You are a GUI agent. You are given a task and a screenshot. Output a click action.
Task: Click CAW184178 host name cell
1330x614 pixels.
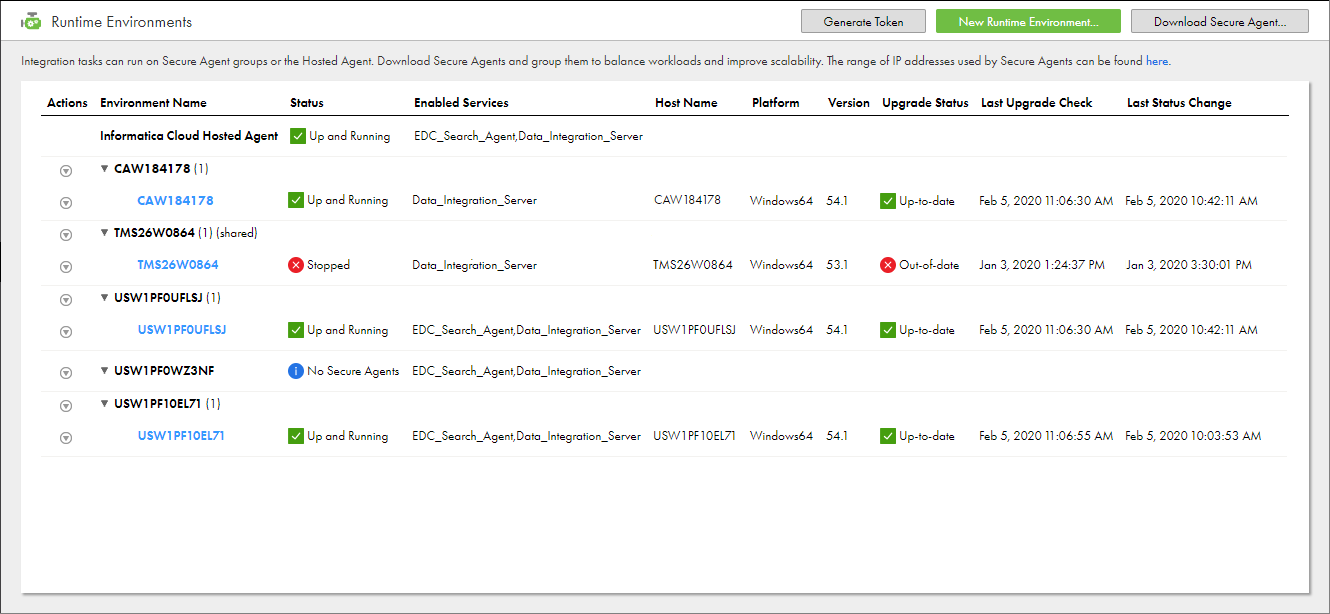point(687,201)
